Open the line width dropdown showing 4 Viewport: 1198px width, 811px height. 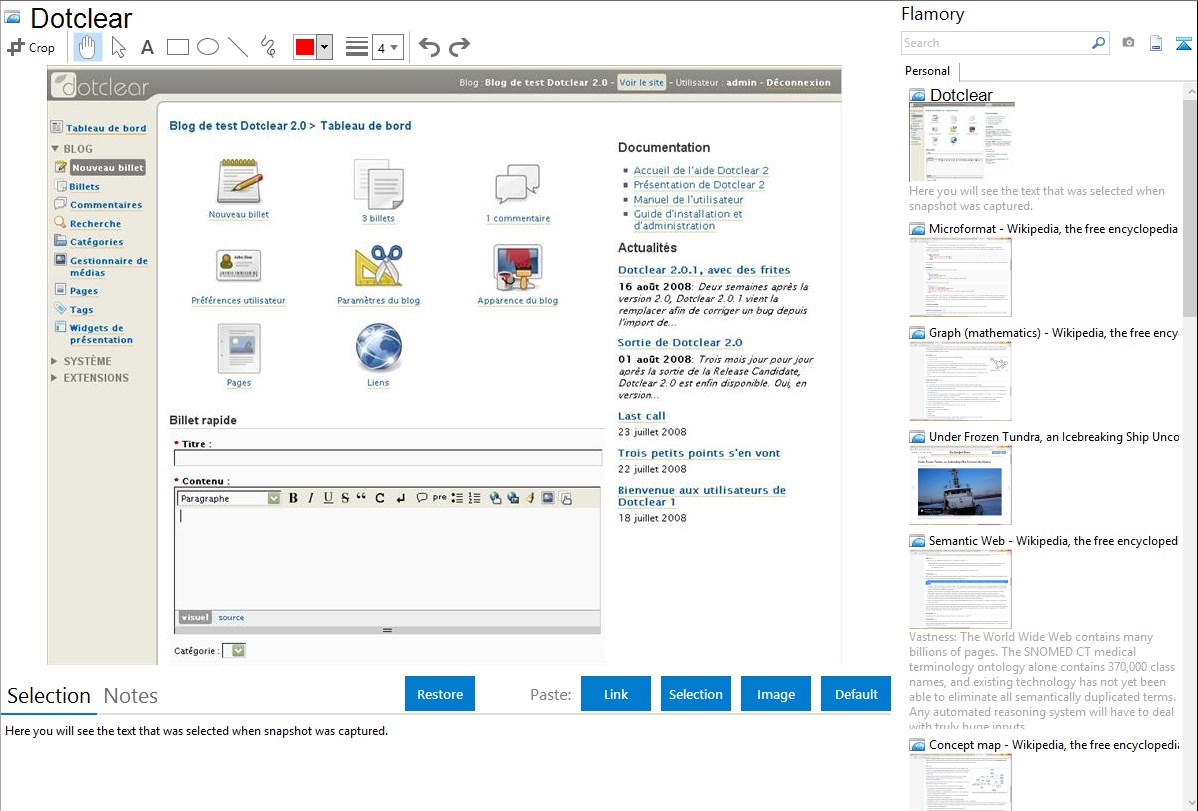click(x=388, y=48)
